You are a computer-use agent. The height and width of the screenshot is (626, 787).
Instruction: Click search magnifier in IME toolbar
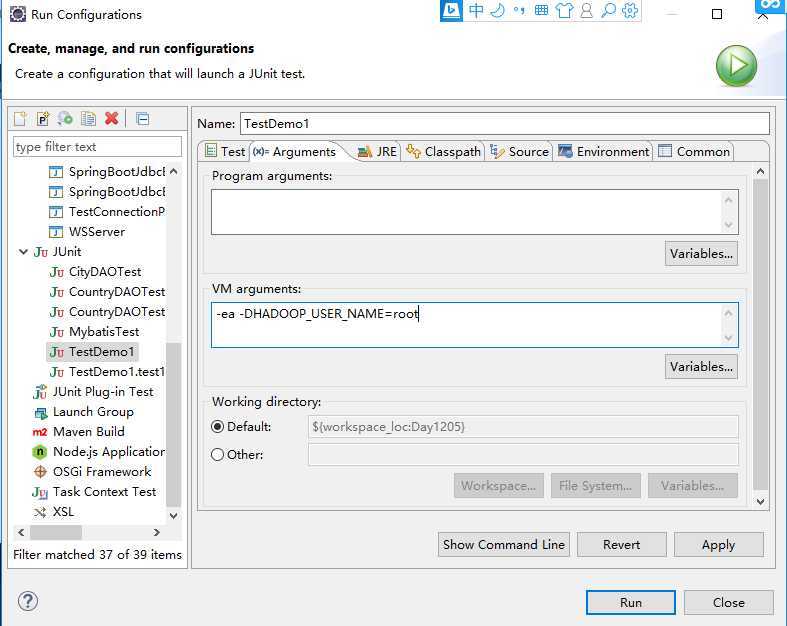[608, 11]
